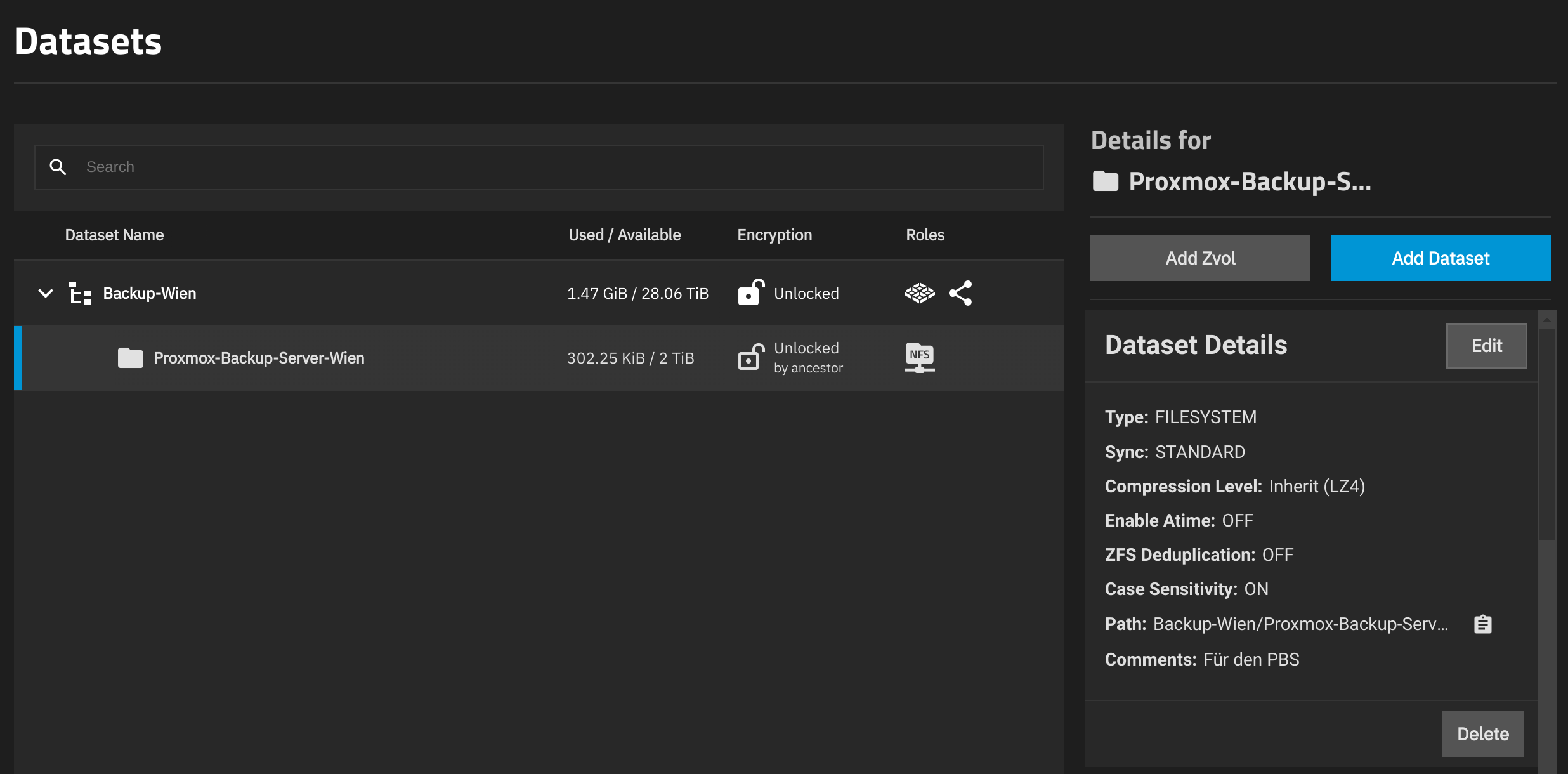The width and height of the screenshot is (1568, 774).
Task: Click the Path value Backup-Wien/Proxmox-Backup-Serv...
Action: point(1300,624)
